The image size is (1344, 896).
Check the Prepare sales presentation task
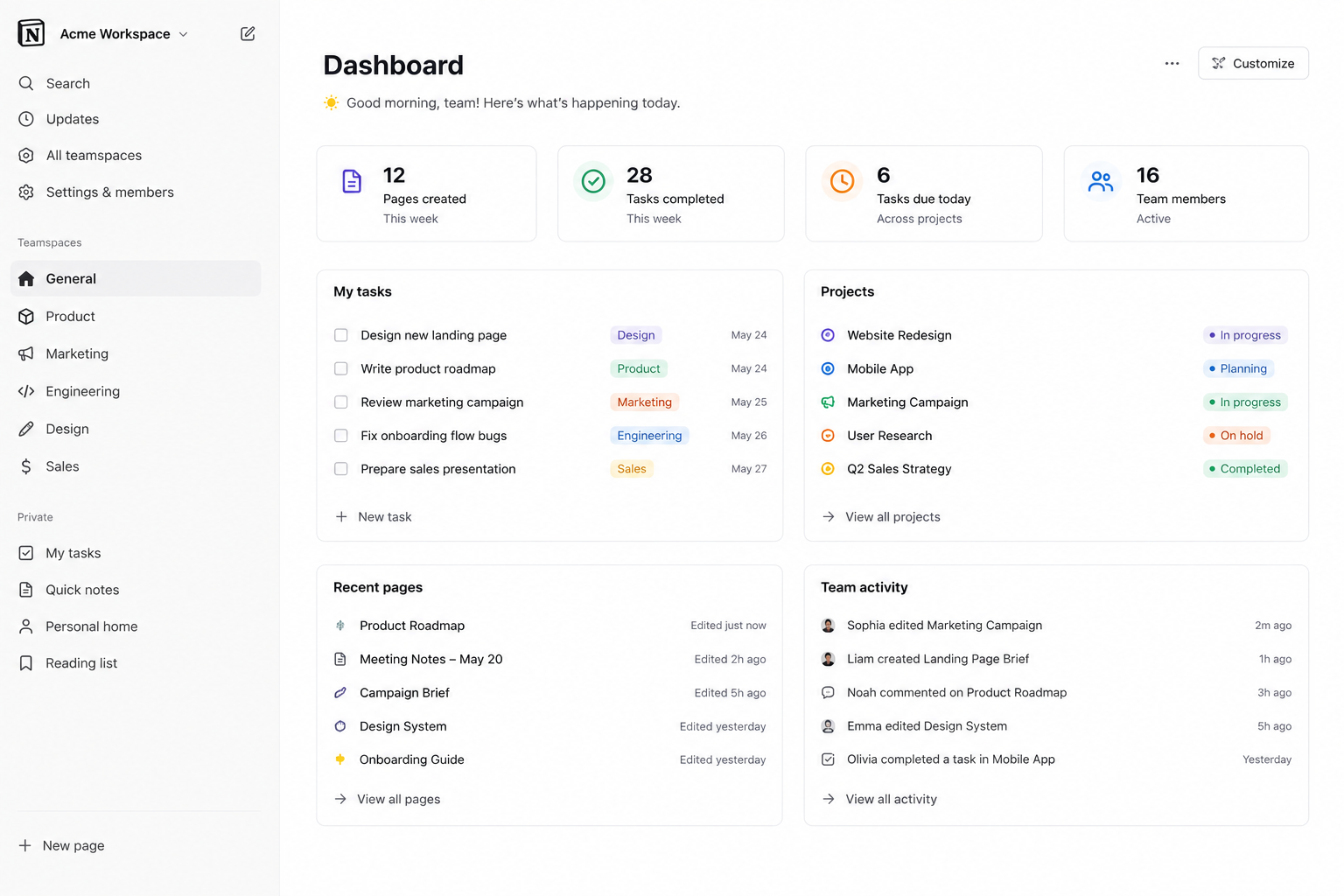click(x=341, y=469)
